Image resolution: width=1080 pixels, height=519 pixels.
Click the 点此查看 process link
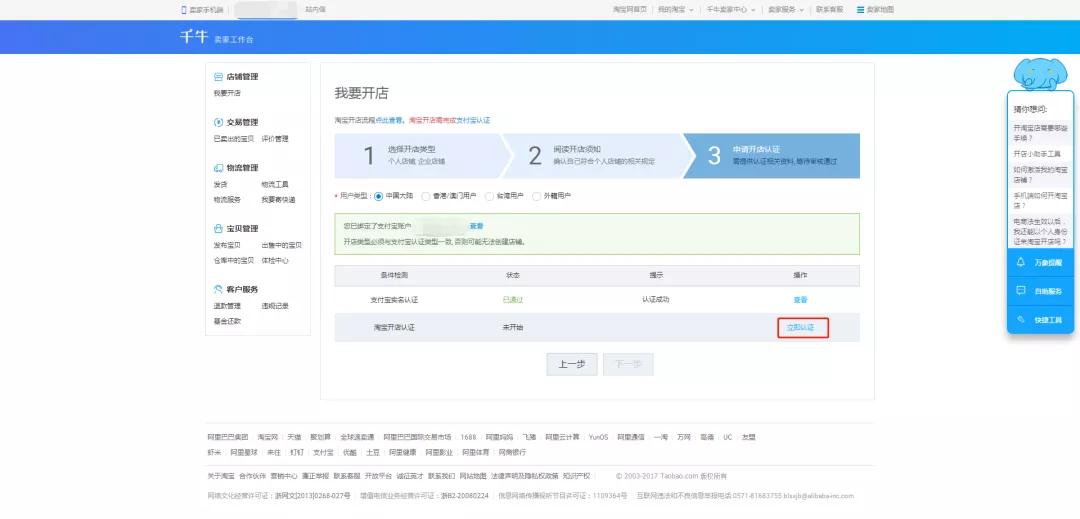click(389, 120)
